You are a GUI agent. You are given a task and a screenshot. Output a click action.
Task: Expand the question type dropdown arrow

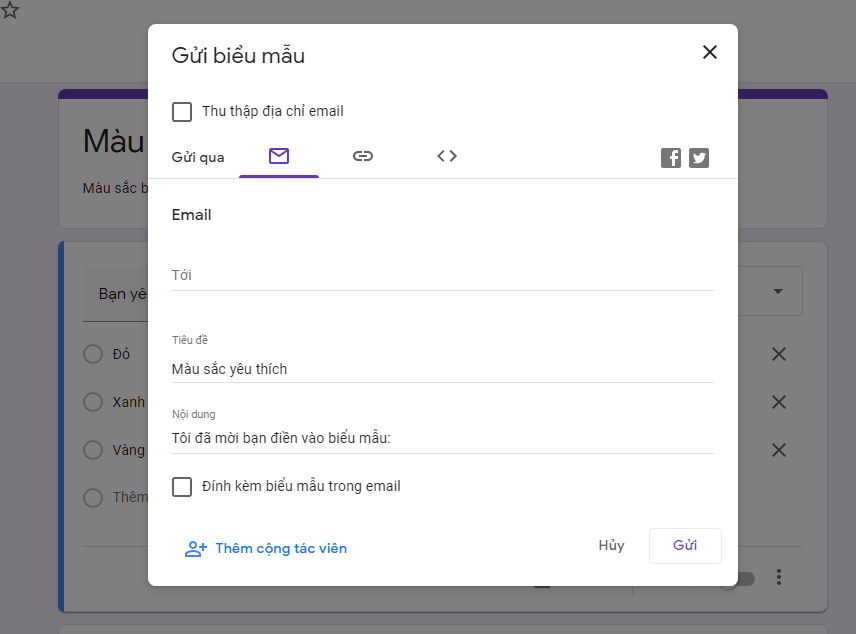777,292
